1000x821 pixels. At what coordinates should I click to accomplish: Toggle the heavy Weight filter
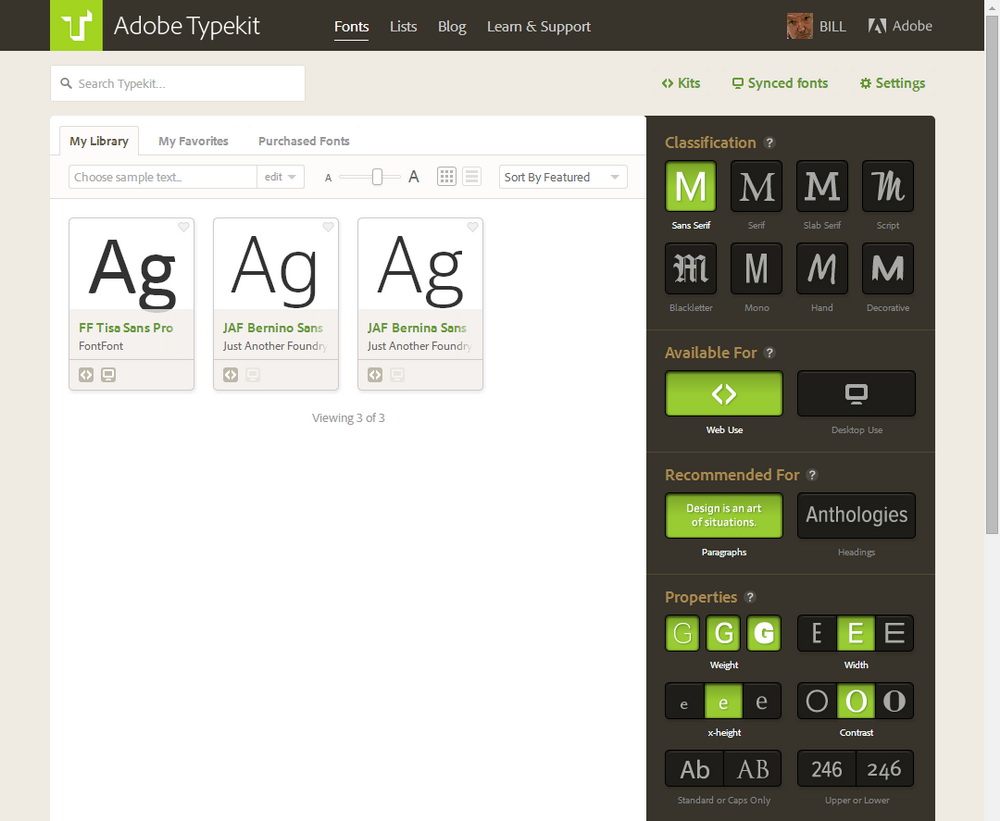tap(763, 633)
